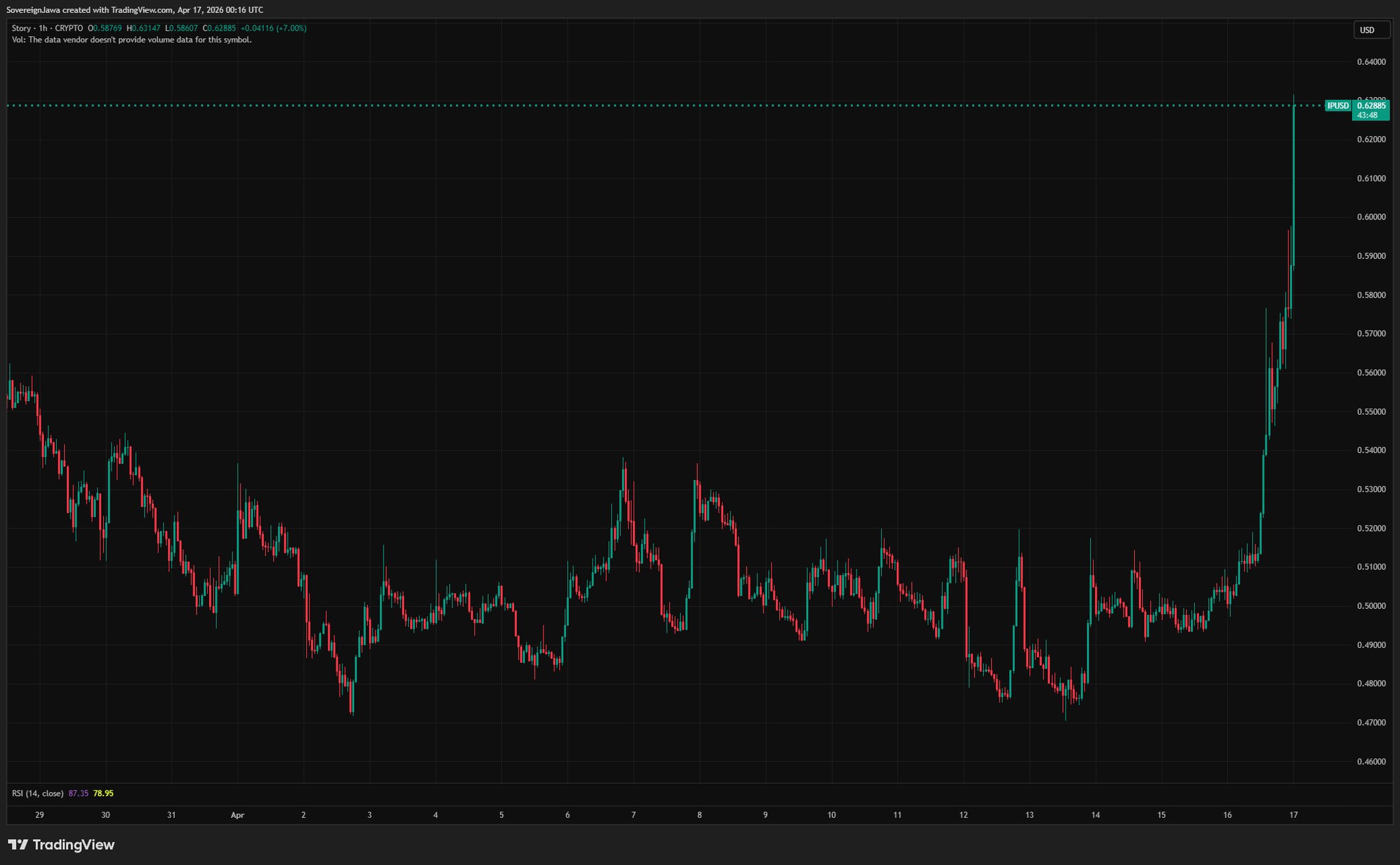Click the yellow RSI value 78.95
1400x865 pixels.
point(103,793)
